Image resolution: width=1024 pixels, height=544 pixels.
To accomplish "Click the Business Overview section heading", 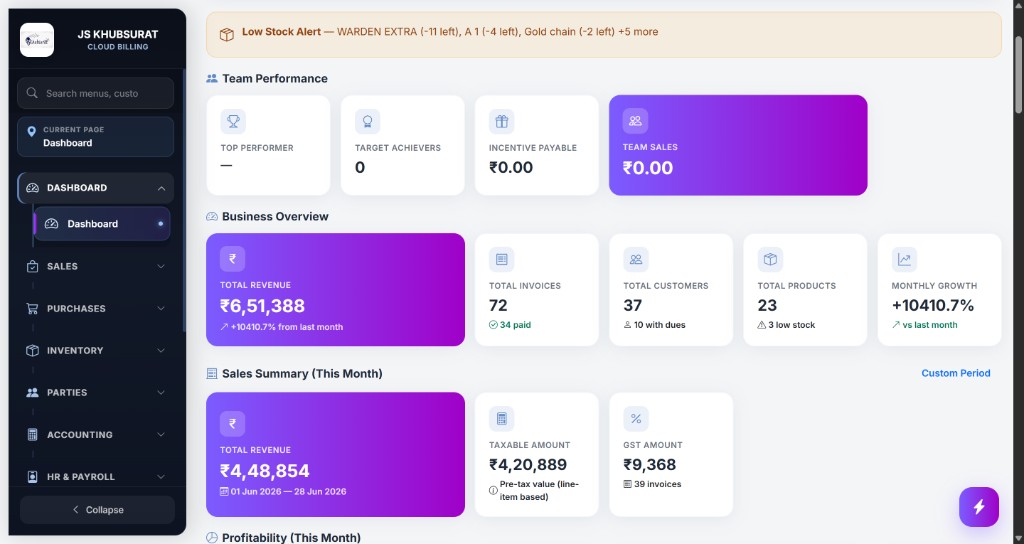I will [x=275, y=216].
